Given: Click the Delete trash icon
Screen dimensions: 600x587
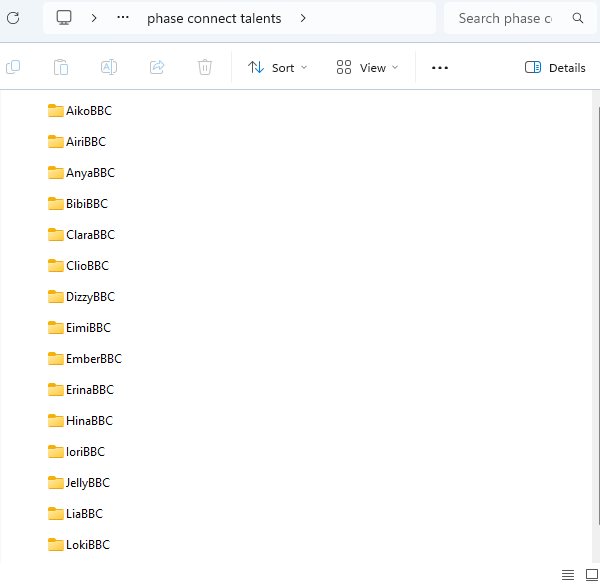Looking at the screenshot, I should [205, 67].
